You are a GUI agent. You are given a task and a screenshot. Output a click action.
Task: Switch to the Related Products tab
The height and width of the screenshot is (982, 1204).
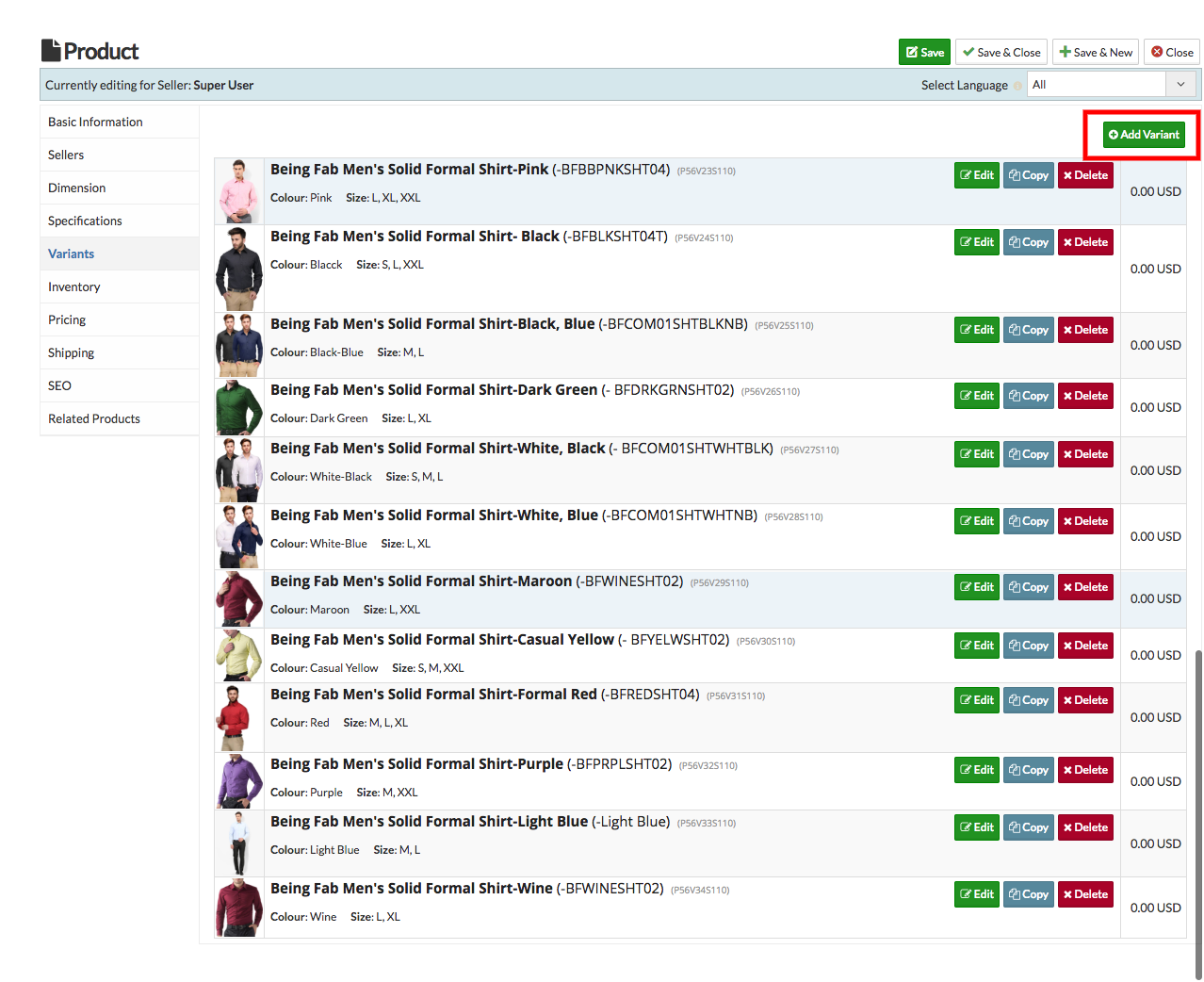click(120, 418)
